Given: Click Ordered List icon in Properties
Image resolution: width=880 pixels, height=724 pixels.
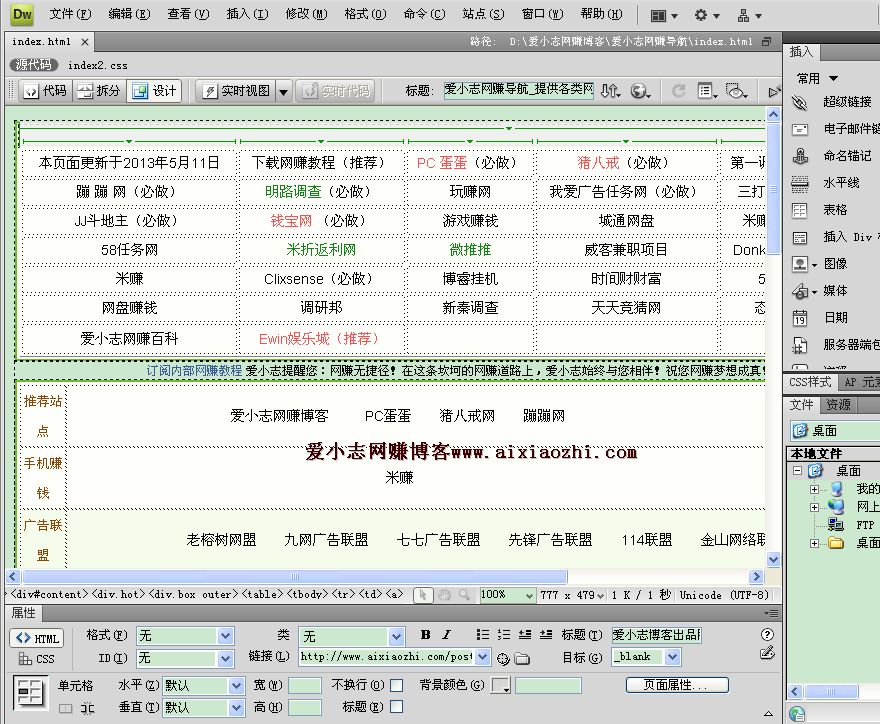Looking at the screenshot, I should click(x=503, y=635).
